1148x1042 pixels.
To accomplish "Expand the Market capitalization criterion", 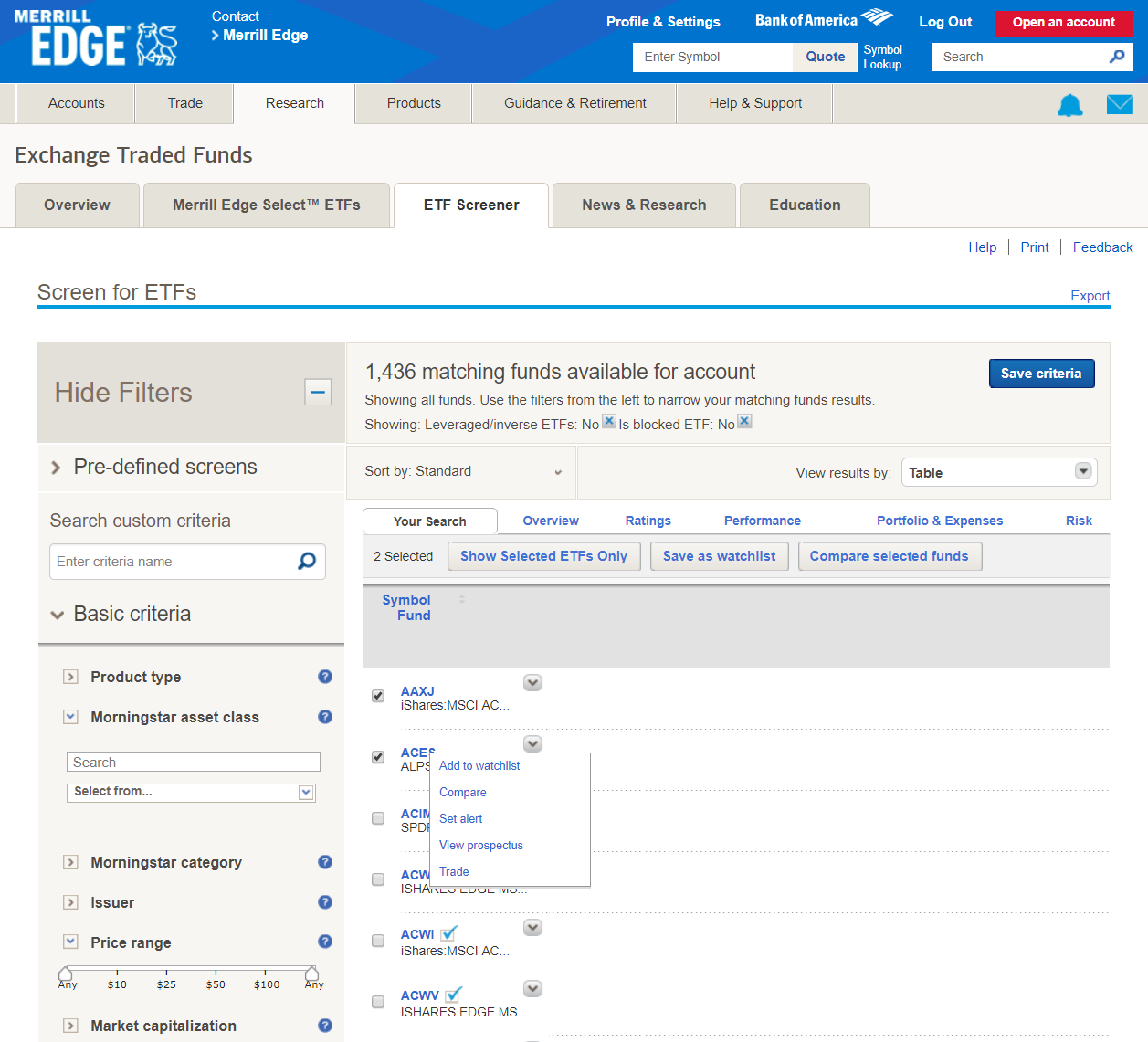I will 70,1026.
